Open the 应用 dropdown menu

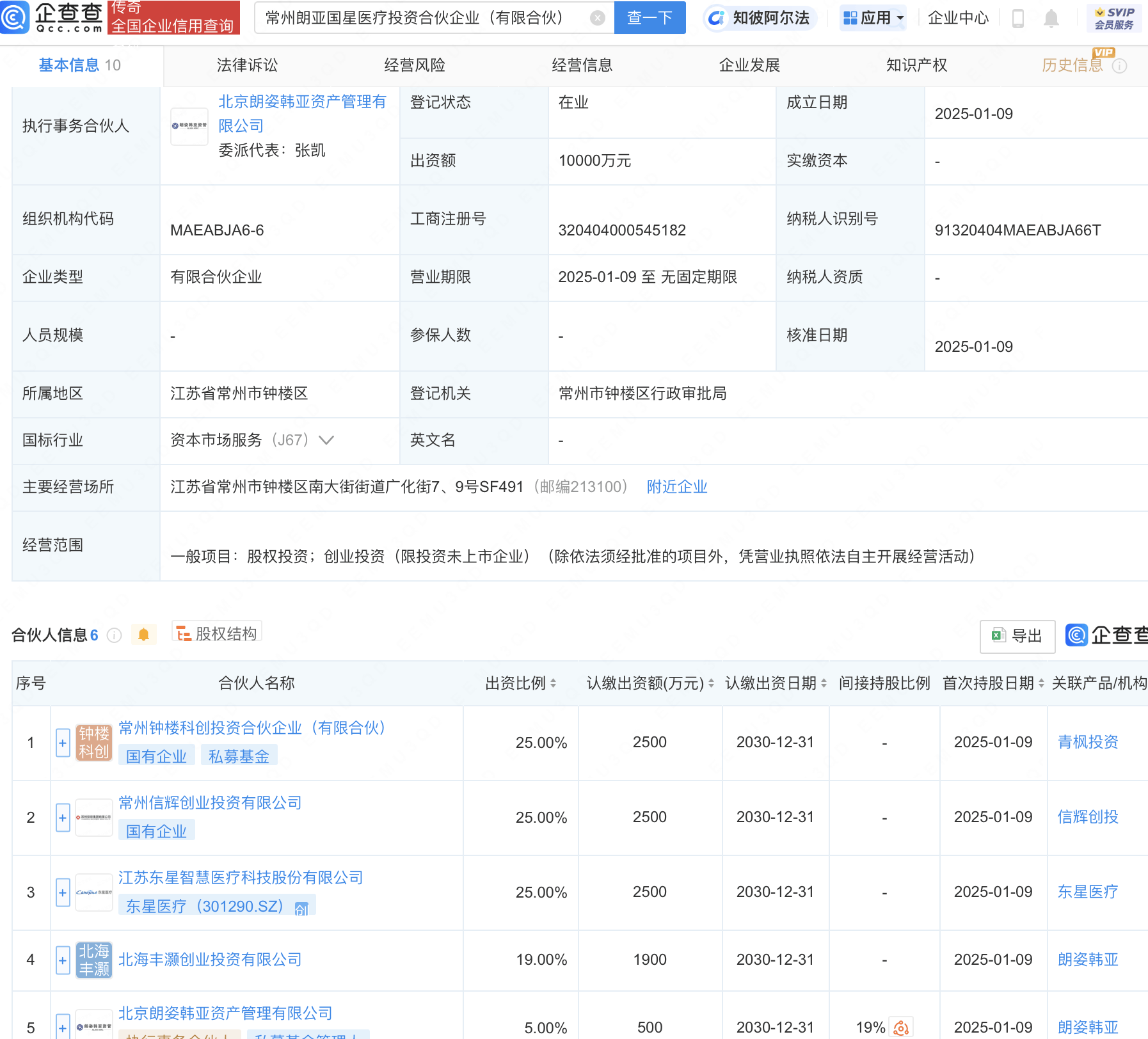[874, 18]
